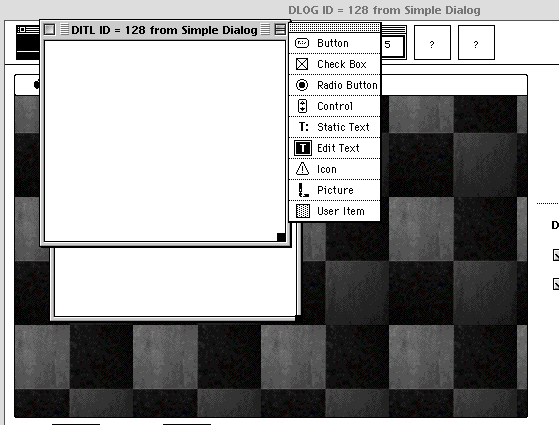Pick the Icon item tool
Screen dimensions: 559x425
334,169
